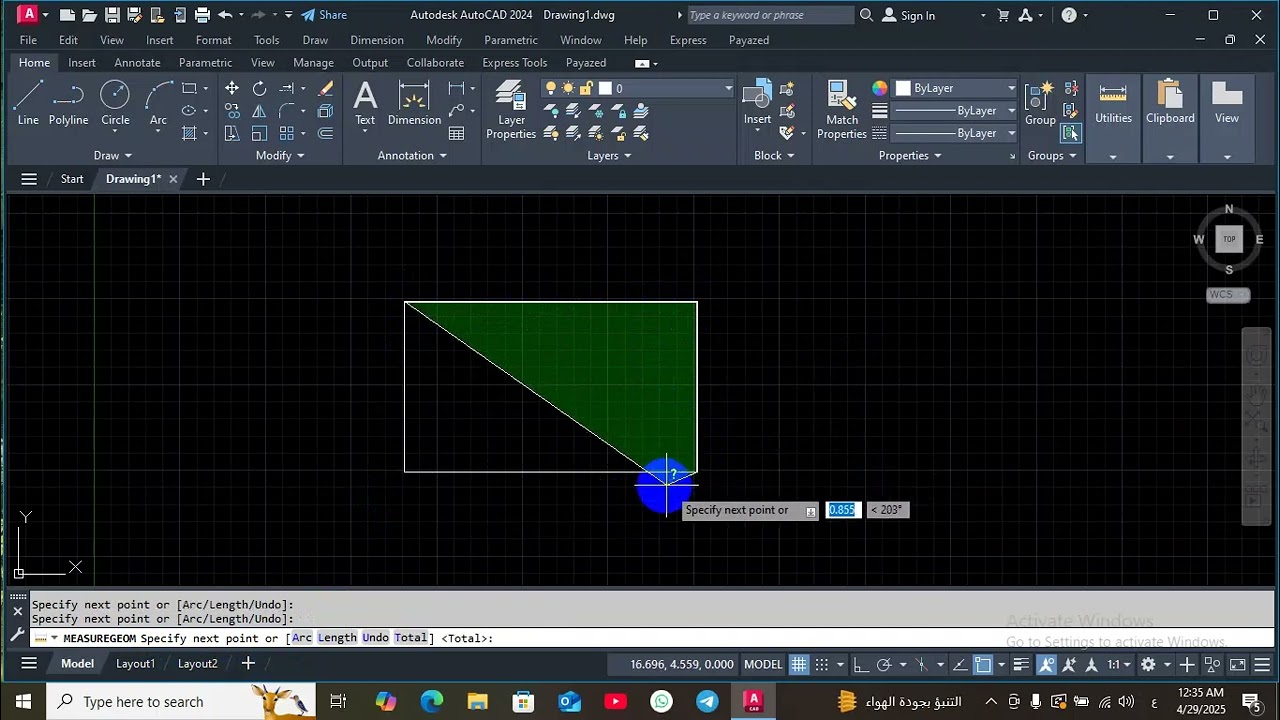Expand the Annotation panel
Screen dimensions: 1280x720
click(x=412, y=155)
